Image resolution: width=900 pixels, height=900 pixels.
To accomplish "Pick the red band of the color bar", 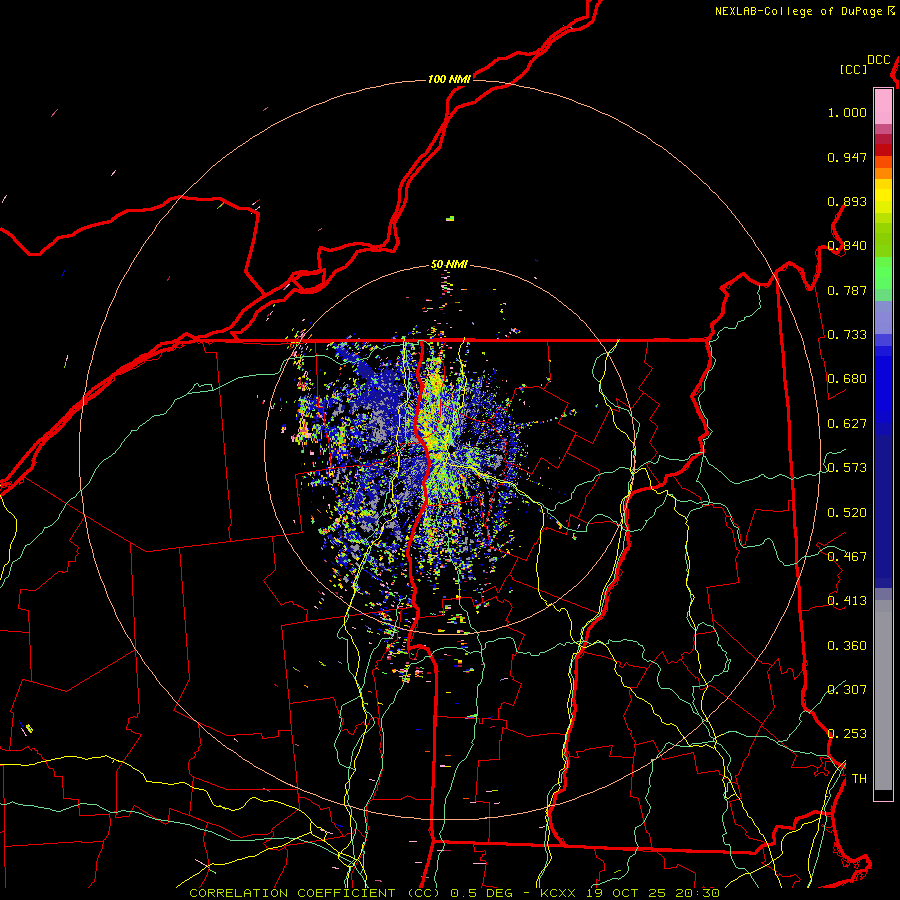I will (x=883, y=150).
